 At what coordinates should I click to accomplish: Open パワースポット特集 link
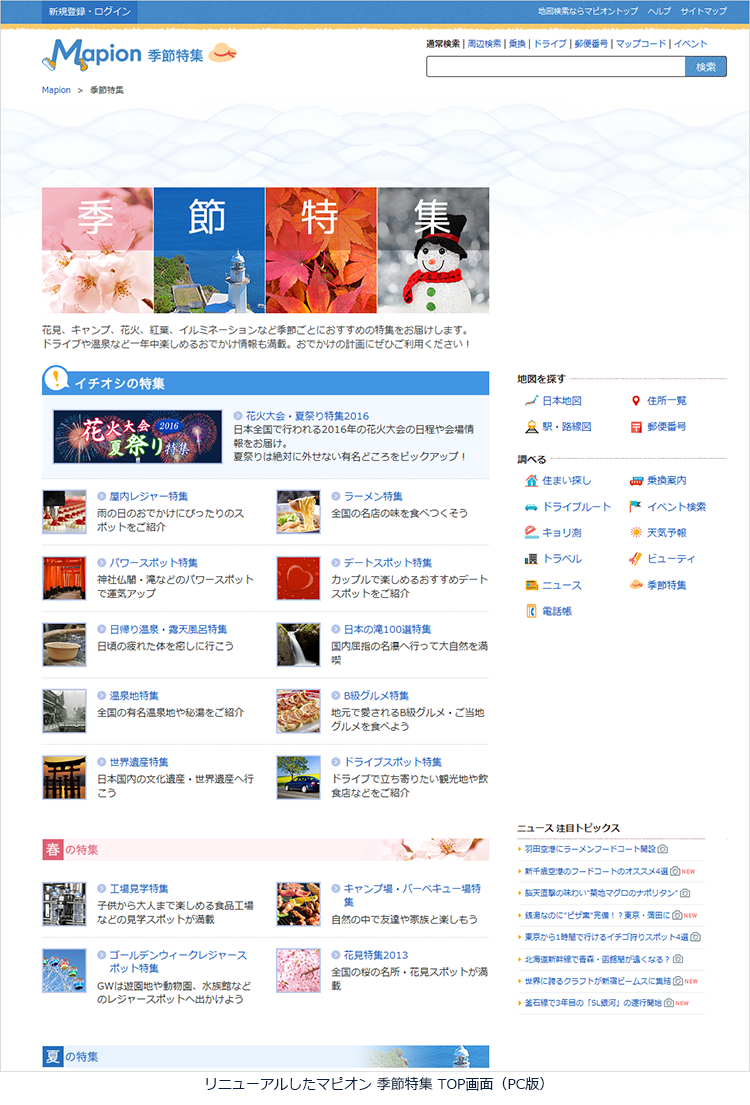(x=154, y=562)
